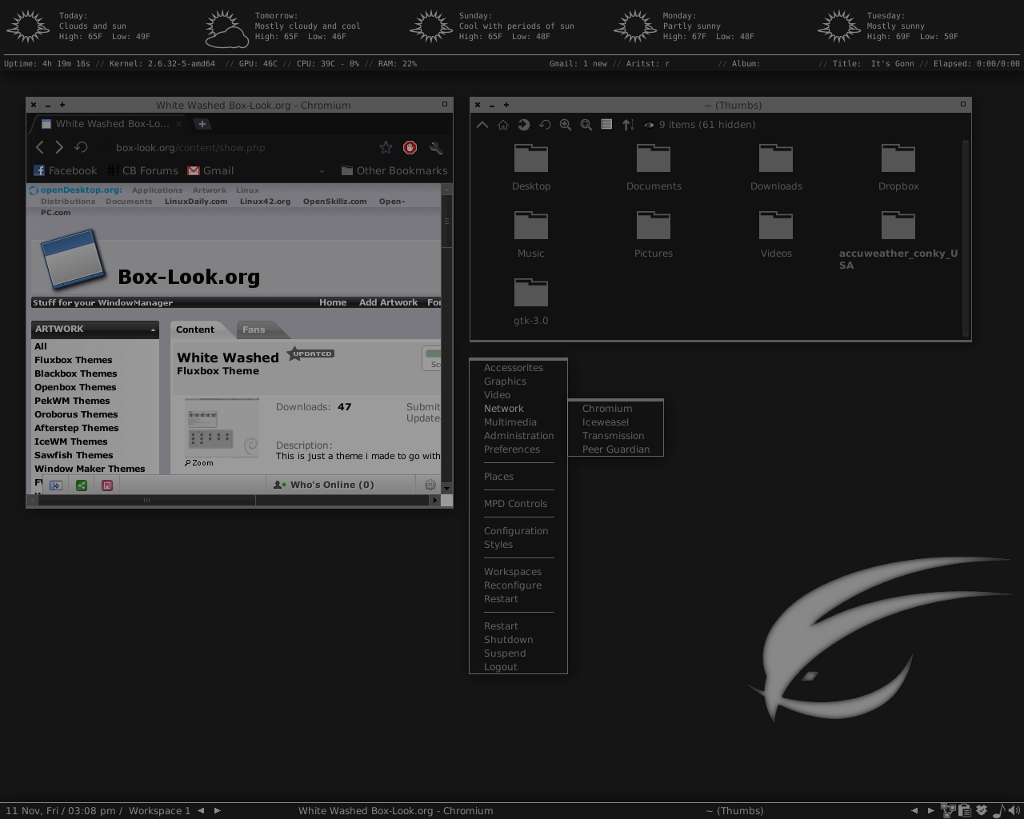Select the Content tab on page
The height and width of the screenshot is (819, 1024).
[195, 330]
